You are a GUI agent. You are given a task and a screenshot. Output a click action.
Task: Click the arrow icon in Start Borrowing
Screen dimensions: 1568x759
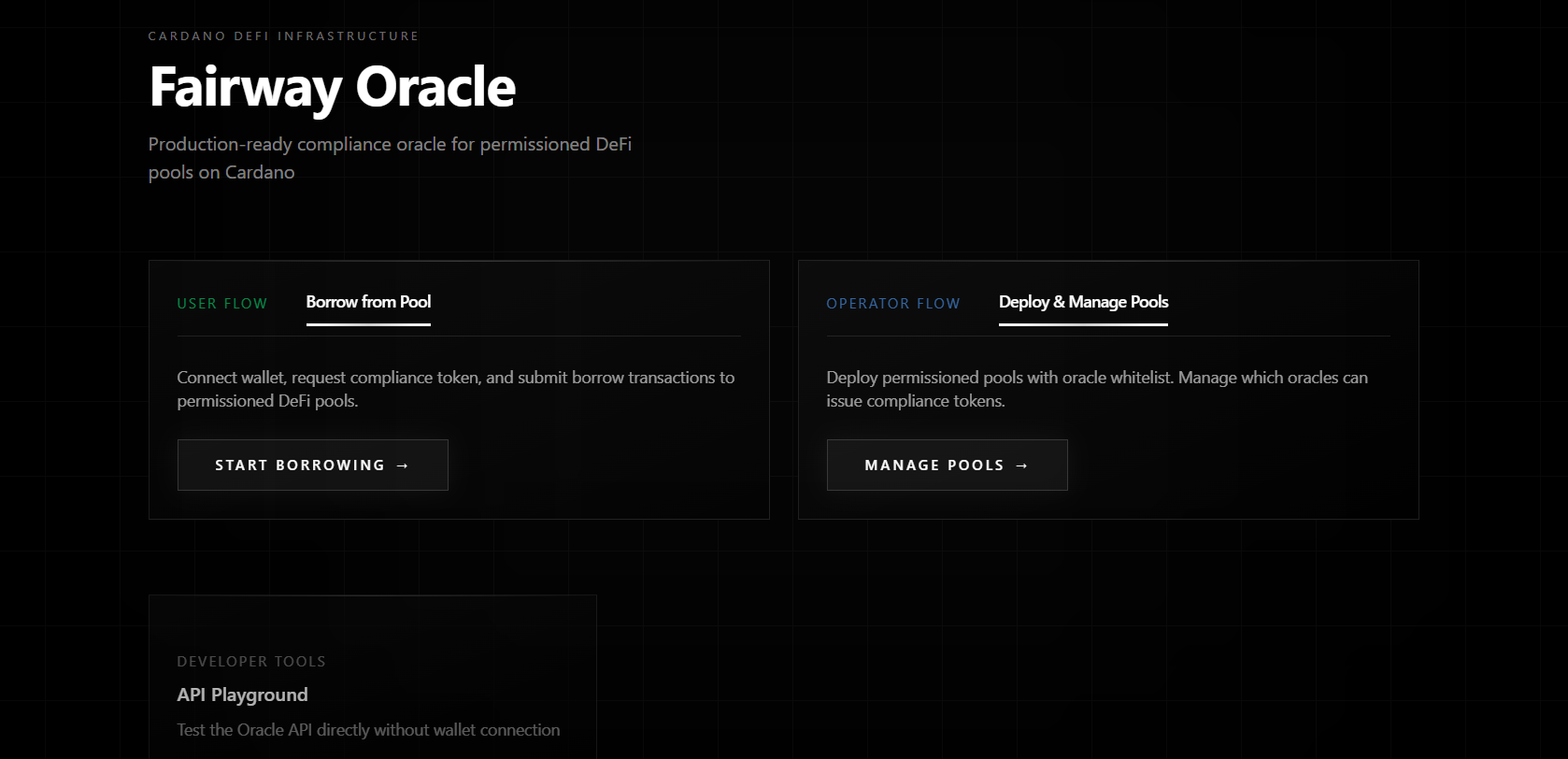pos(403,465)
